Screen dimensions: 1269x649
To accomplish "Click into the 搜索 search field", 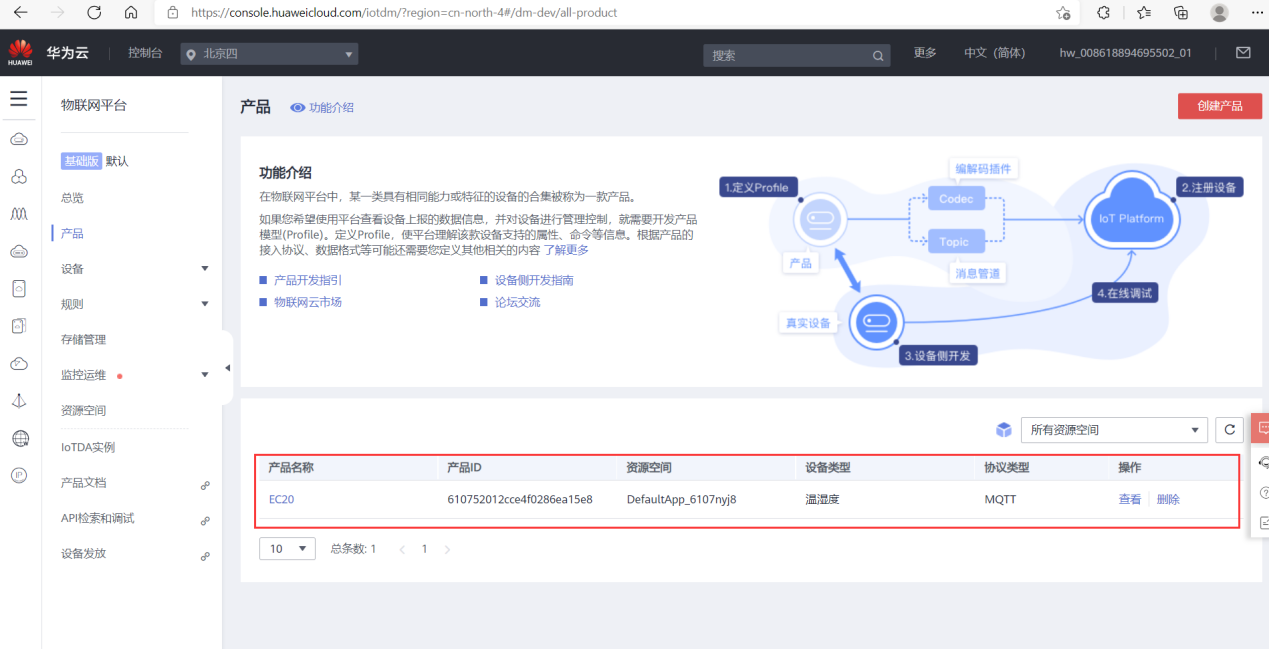I will [x=786, y=56].
